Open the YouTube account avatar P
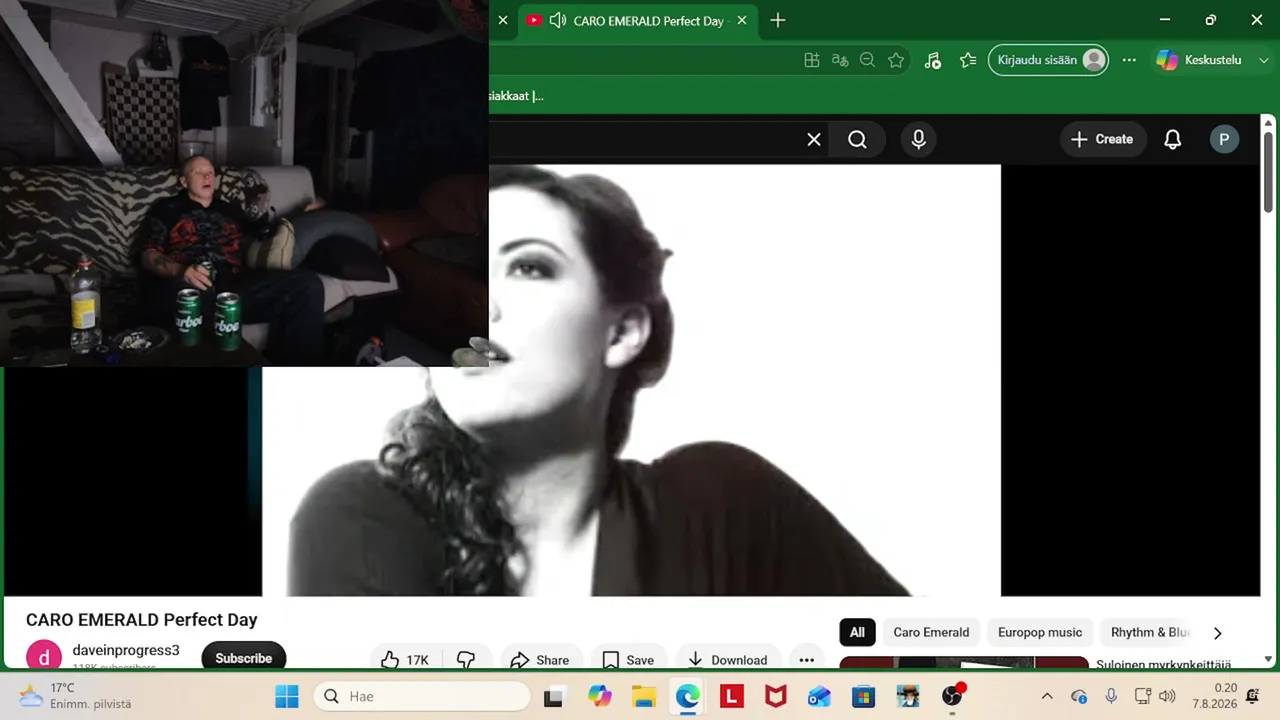 tap(1224, 140)
